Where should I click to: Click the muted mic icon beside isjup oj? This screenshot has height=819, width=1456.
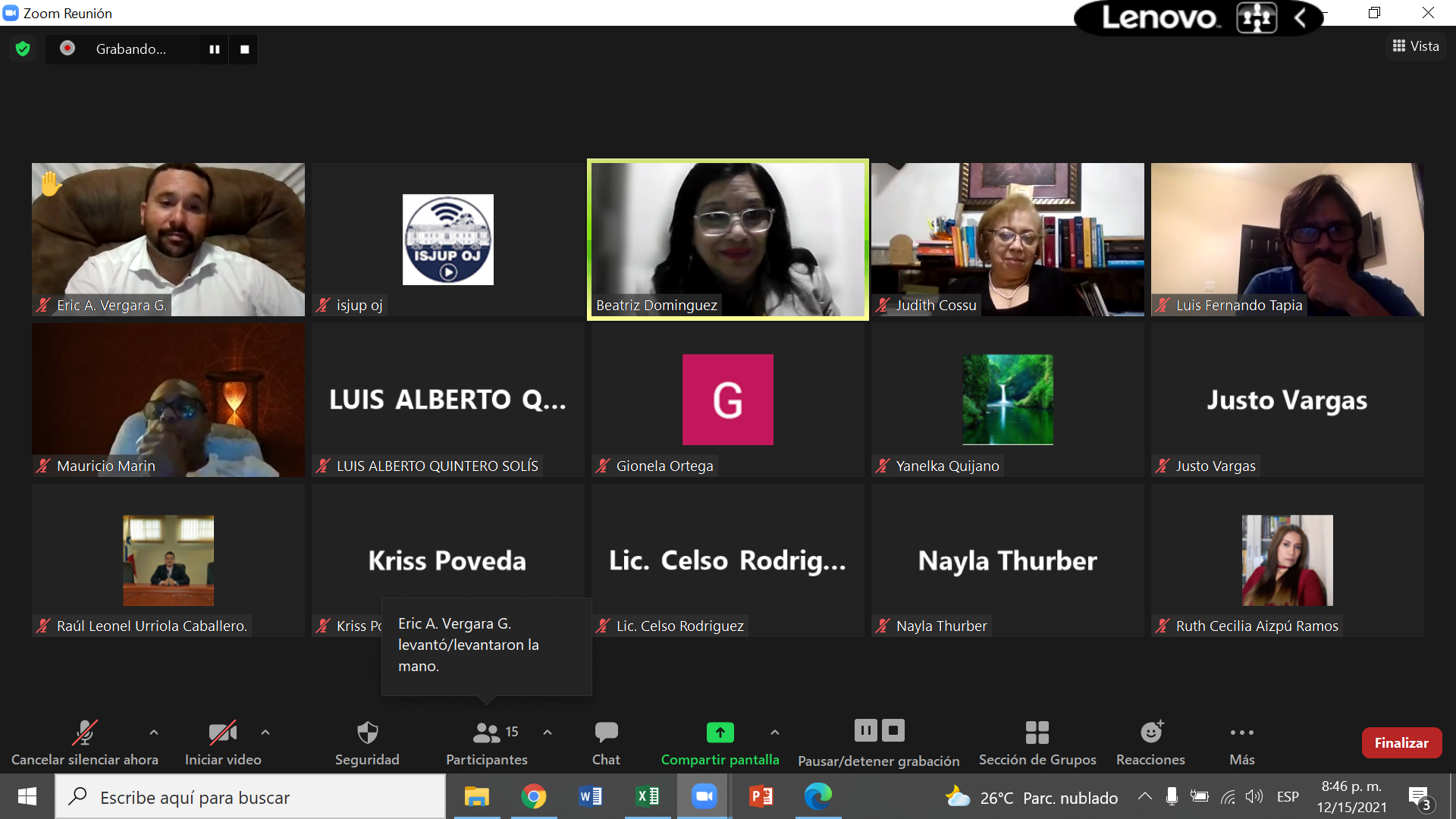pos(323,306)
